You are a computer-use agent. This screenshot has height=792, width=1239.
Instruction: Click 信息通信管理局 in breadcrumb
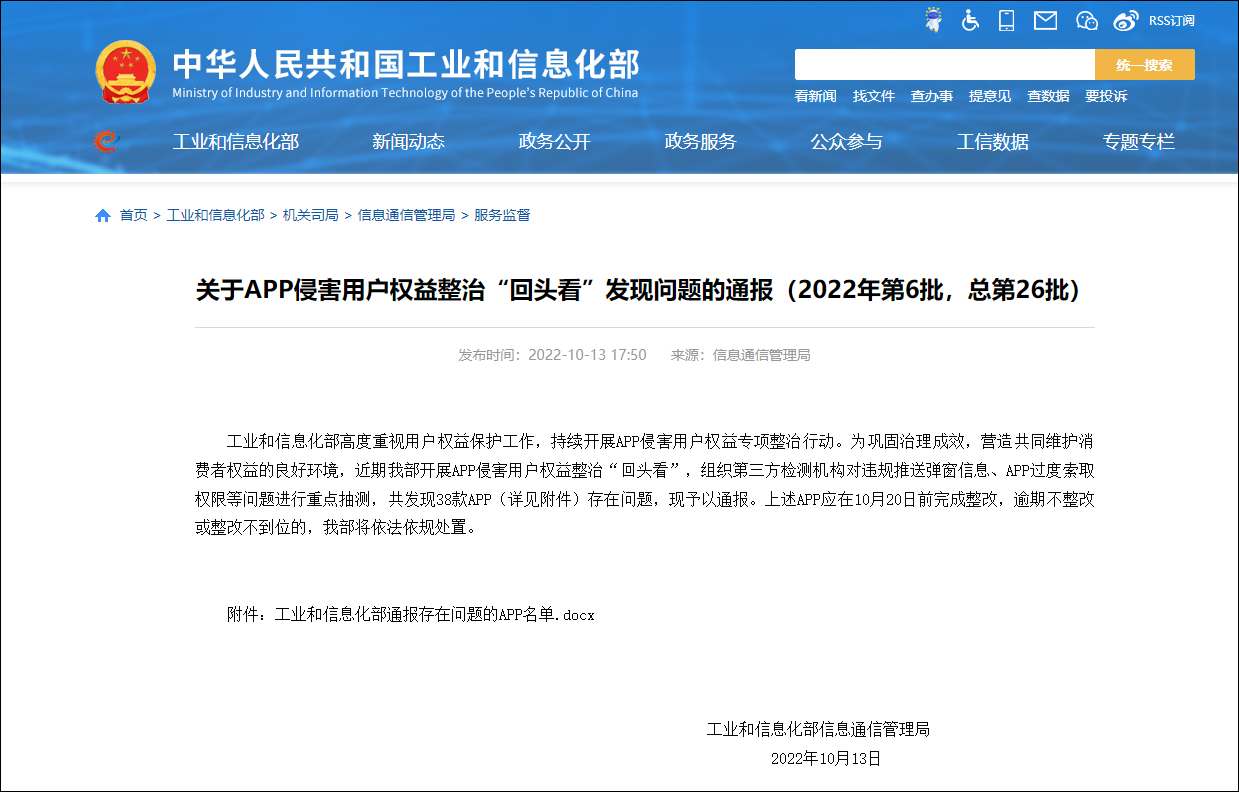[406, 215]
